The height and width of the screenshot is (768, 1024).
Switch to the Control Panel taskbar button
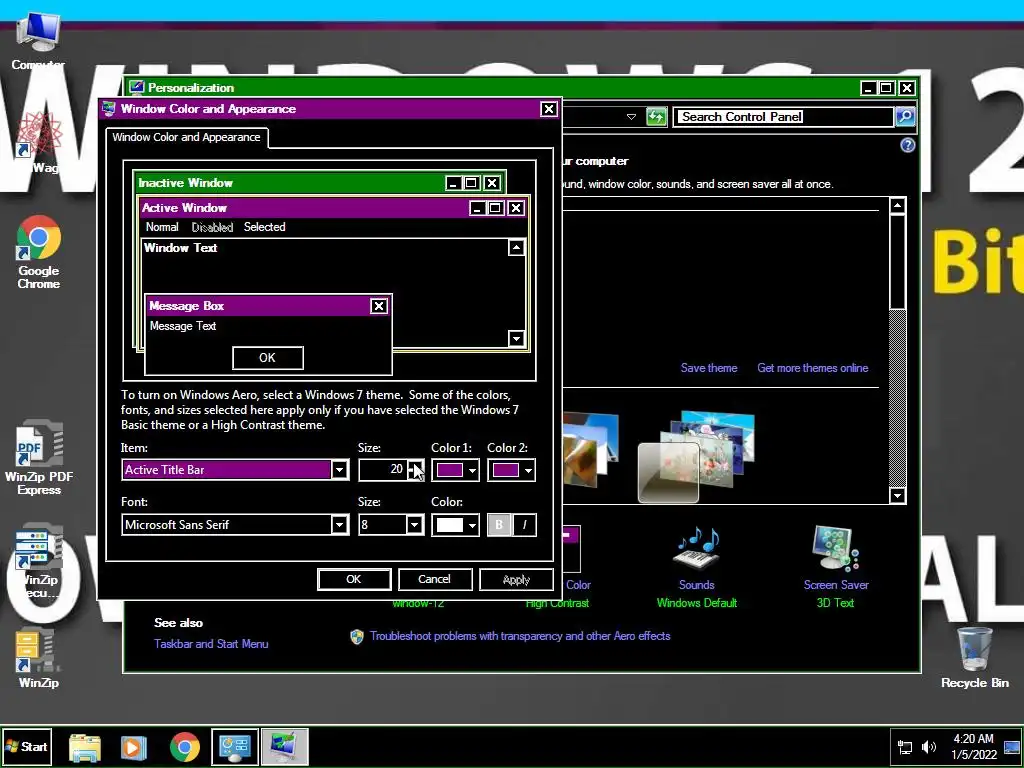point(234,747)
